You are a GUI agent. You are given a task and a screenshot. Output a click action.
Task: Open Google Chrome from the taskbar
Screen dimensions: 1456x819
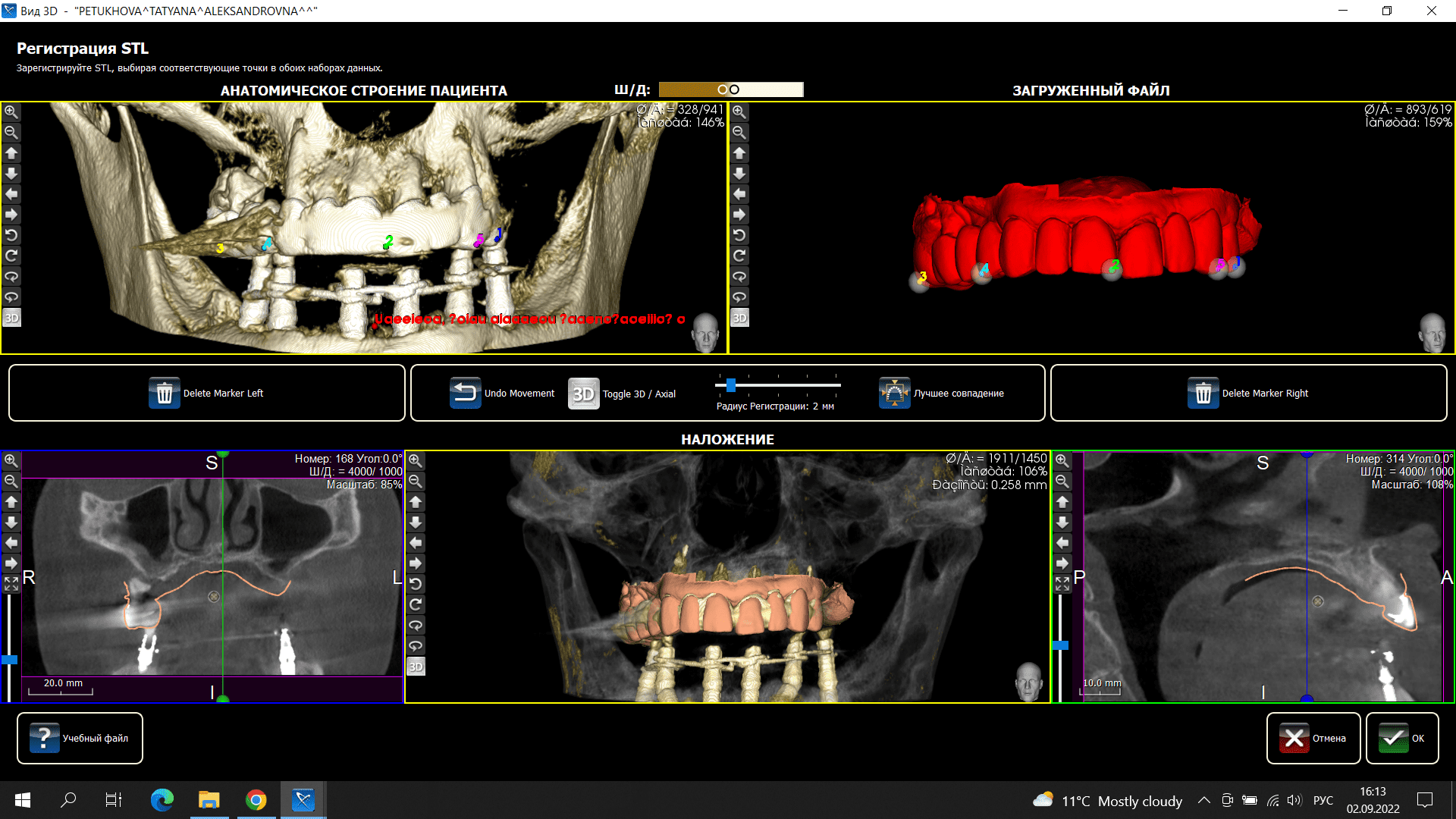pyautogui.click(x=256, y=800)
